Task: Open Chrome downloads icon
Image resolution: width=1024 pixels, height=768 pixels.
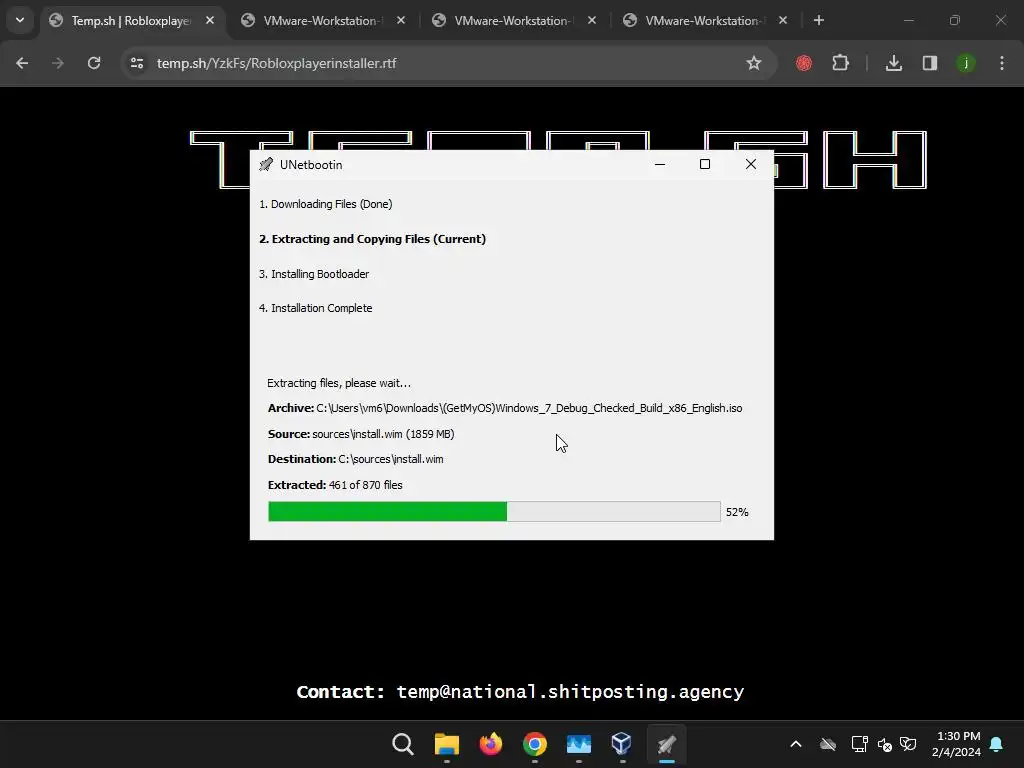Action: (893, 63)
